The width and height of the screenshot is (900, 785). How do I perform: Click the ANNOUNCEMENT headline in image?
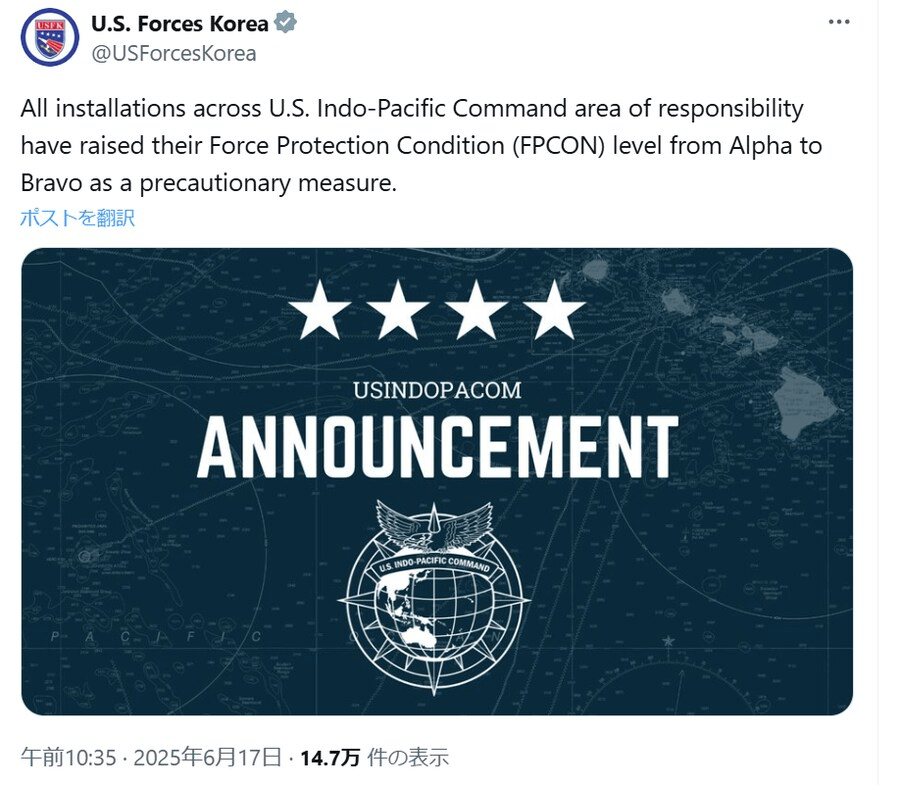(437, 447)
